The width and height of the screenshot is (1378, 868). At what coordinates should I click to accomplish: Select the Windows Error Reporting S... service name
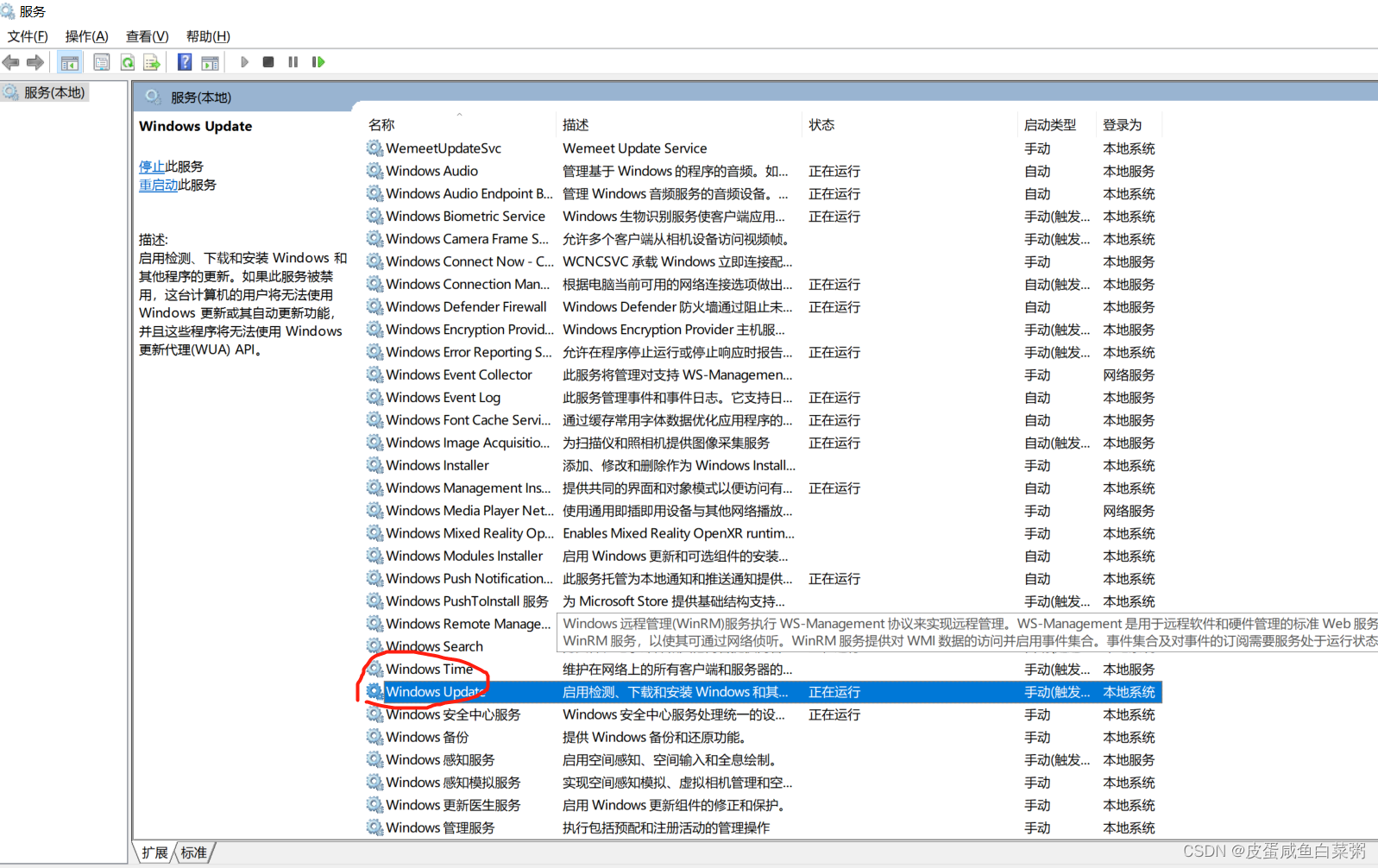pyautogui.click(x=469, y=352)
